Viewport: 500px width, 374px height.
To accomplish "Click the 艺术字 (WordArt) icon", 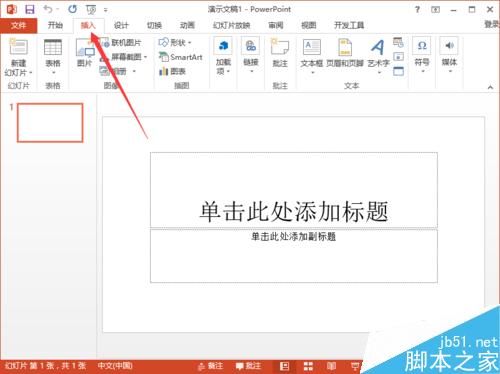I will 378,47.
